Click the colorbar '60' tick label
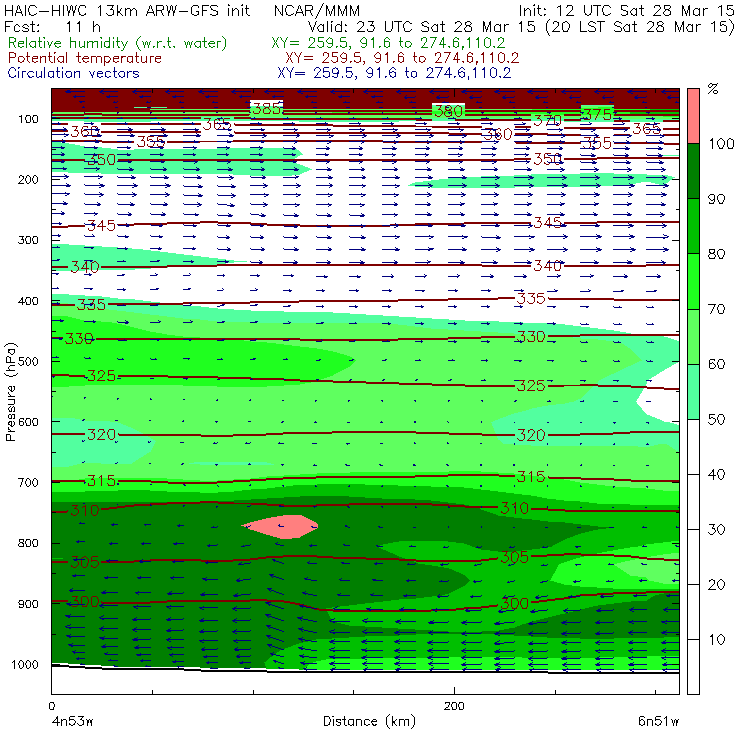740x740 pixels. pos(716,364)
